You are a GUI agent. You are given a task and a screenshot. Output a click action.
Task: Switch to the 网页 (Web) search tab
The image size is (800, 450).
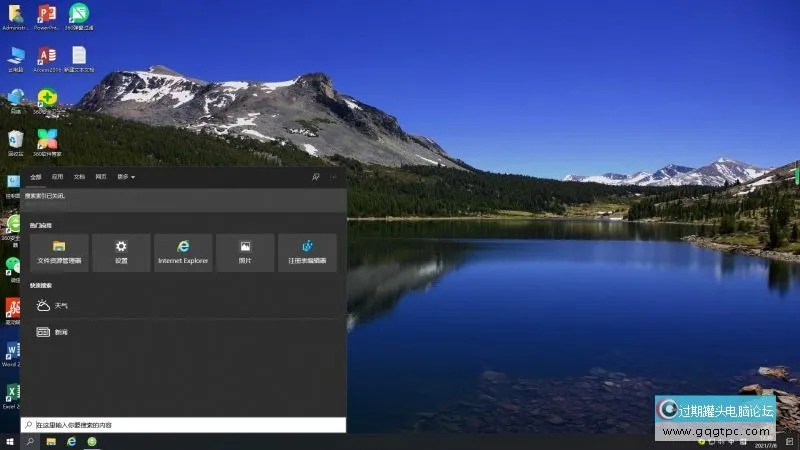[x=101, y=177]
